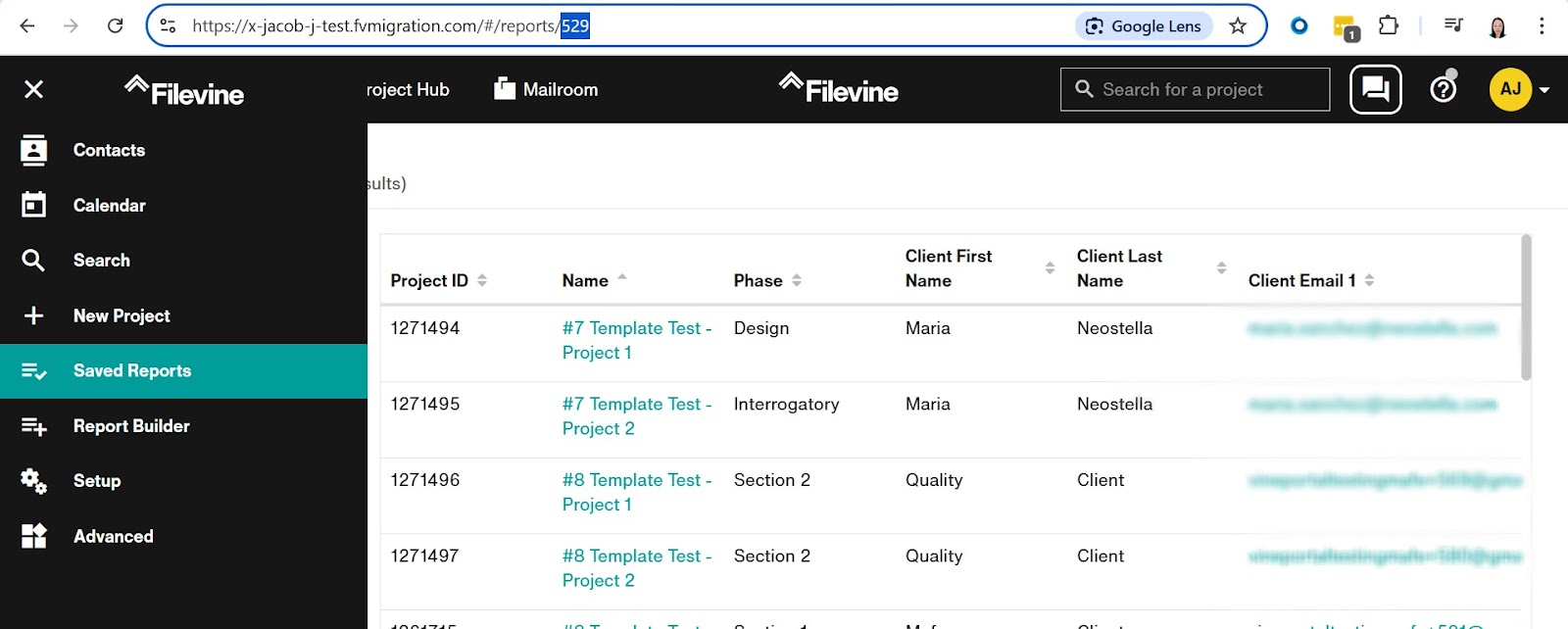Click the Google Lens button
1568x629 pixels.
tap(1144, 26)
